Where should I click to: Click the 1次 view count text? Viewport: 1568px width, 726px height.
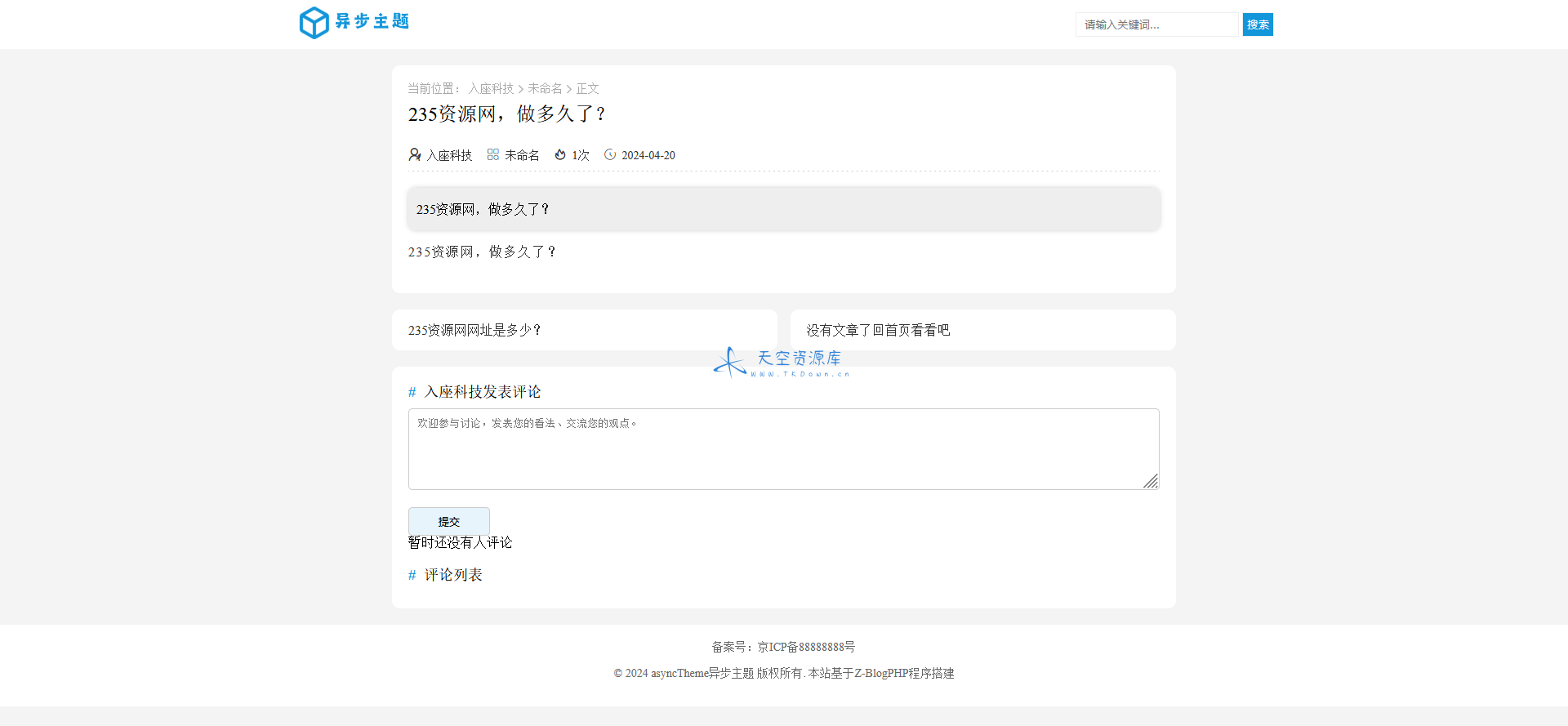pos(581,155)
